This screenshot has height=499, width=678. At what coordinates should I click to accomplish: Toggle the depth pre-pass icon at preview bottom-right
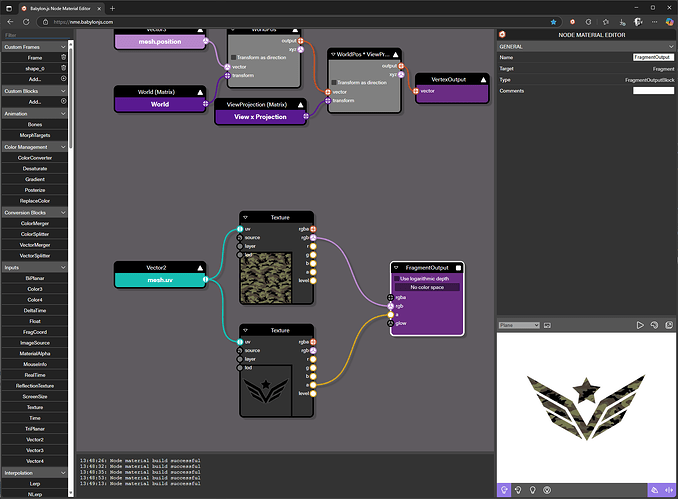pos(669,490)
